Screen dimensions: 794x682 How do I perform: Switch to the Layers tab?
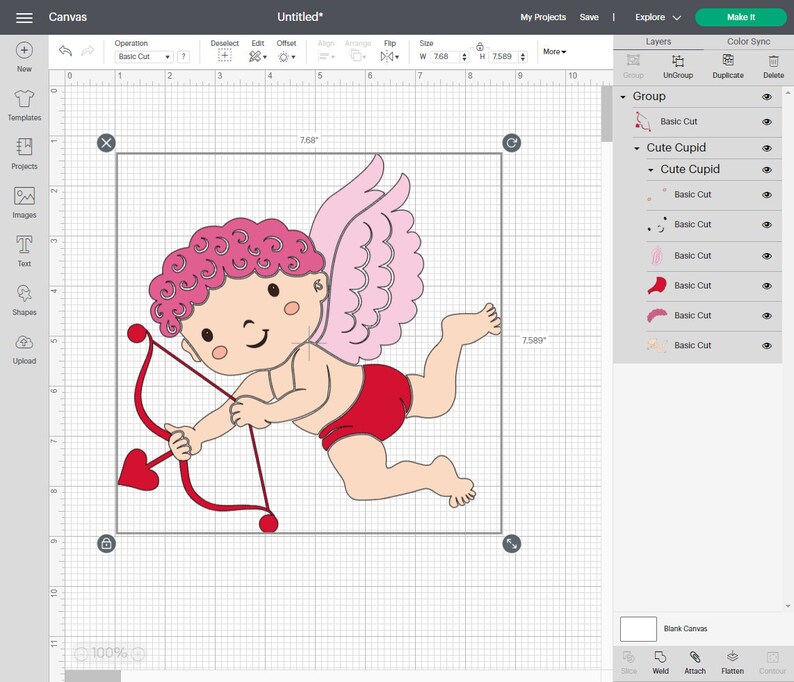[x=658, y=42]
